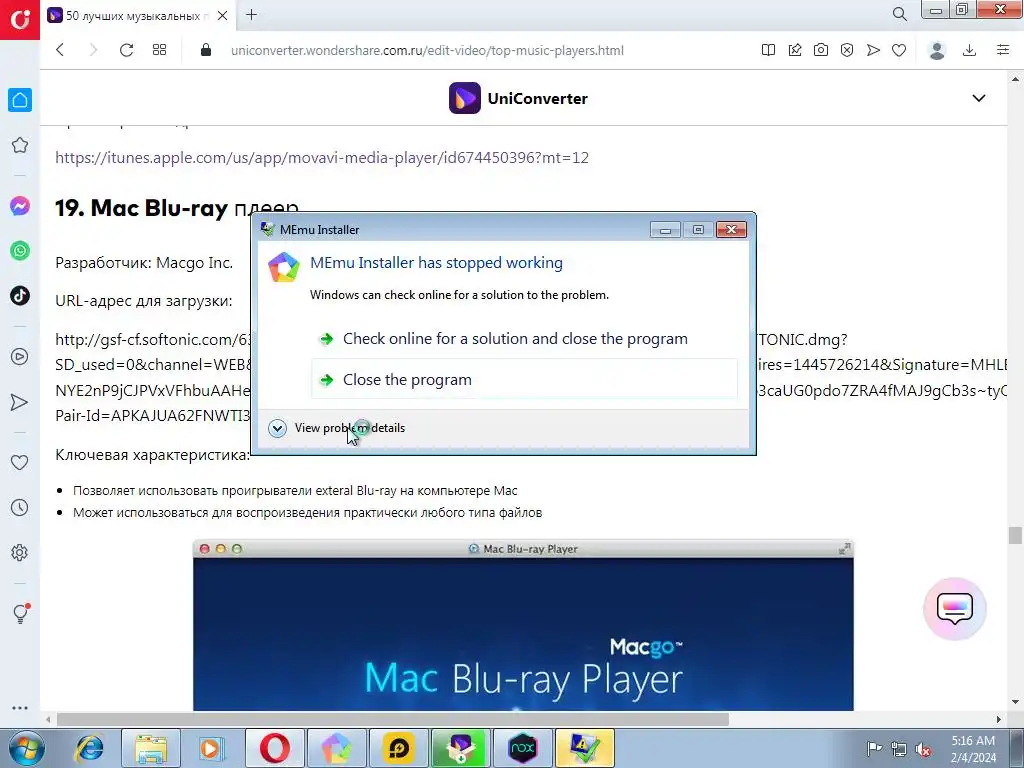Click the My Flow send icon in toolbar
This screenshot has height=768, width=1024.
873,50
